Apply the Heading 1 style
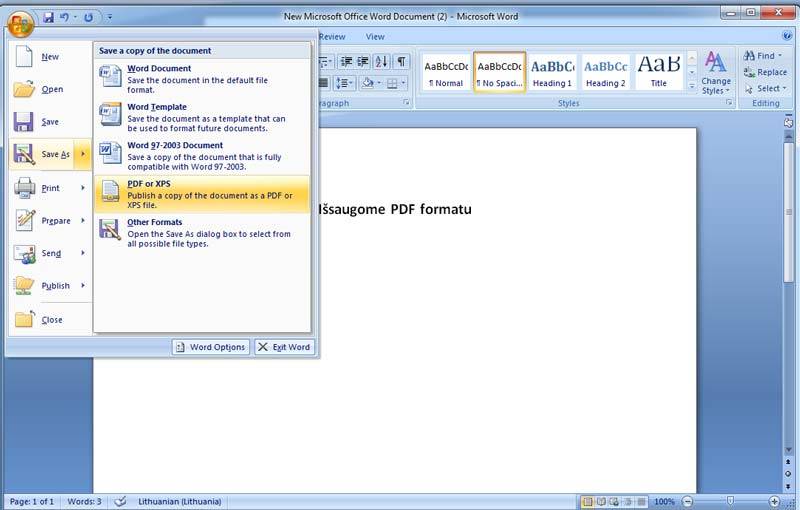The image size is (800, 510). coord(553,72)
